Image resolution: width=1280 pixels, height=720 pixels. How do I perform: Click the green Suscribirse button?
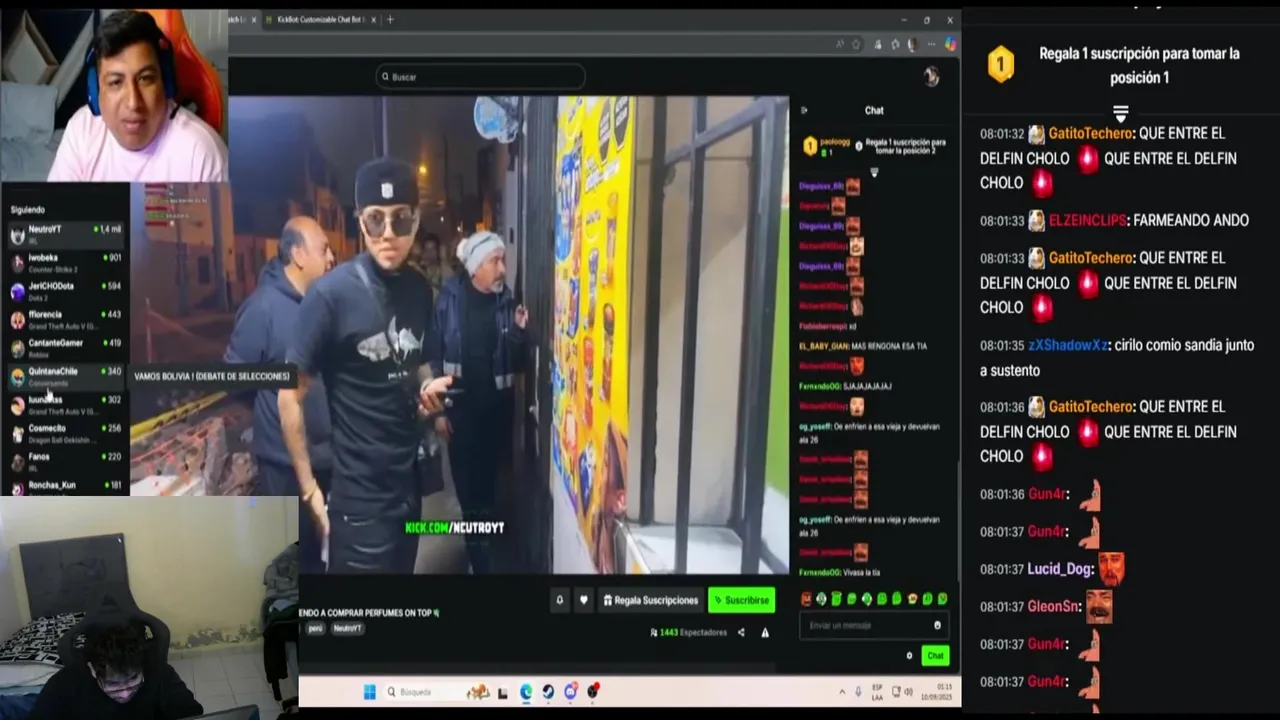coord(741,600)
